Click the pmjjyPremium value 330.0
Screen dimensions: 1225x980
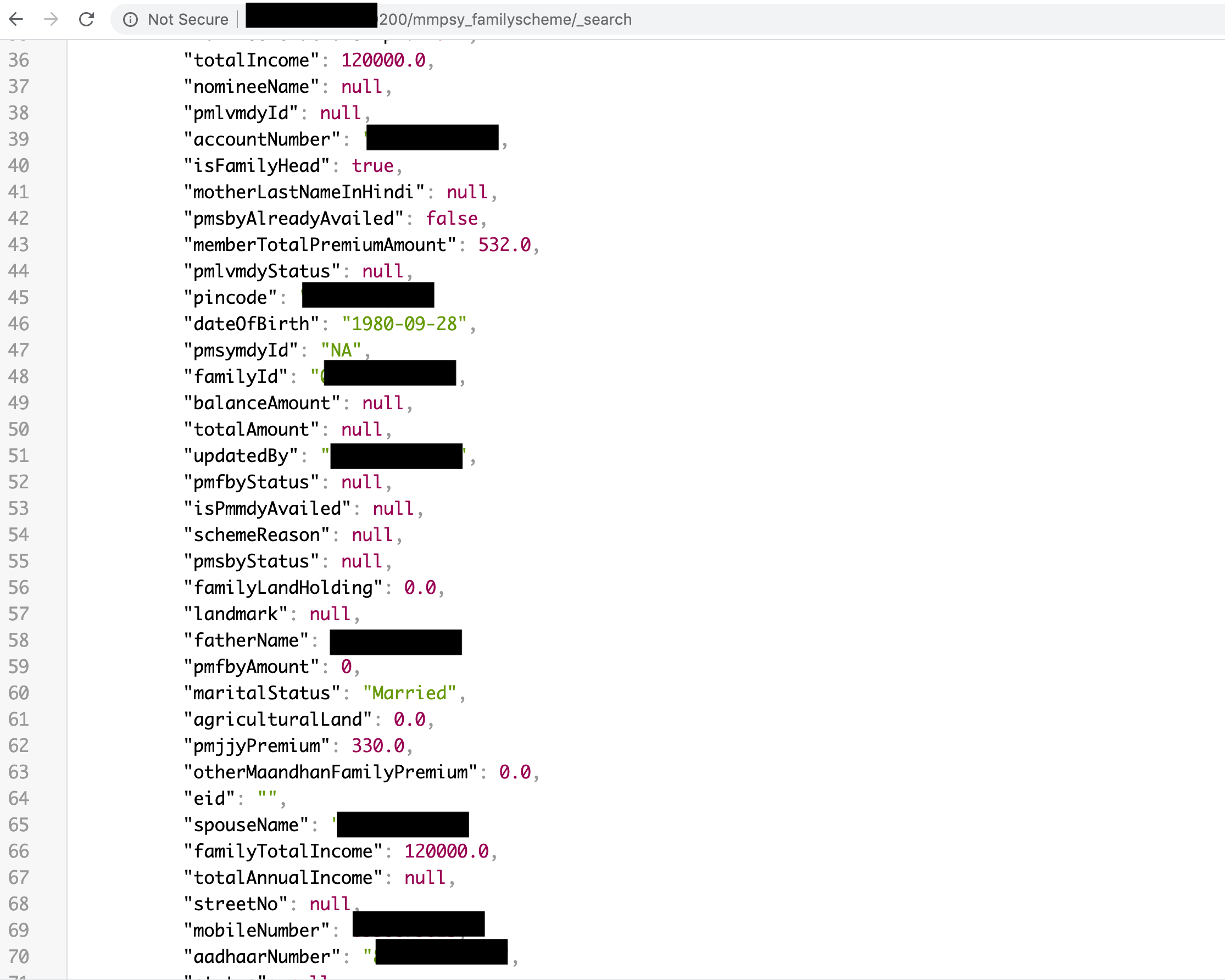378,746
